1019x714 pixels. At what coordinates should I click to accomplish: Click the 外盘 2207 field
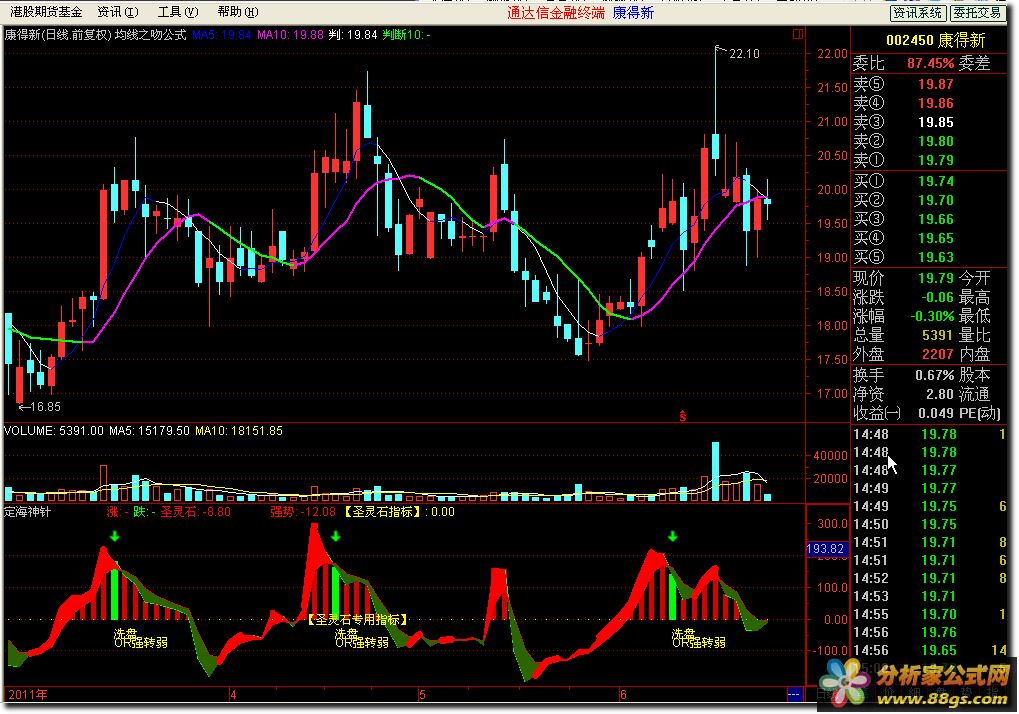pos(903,355)
